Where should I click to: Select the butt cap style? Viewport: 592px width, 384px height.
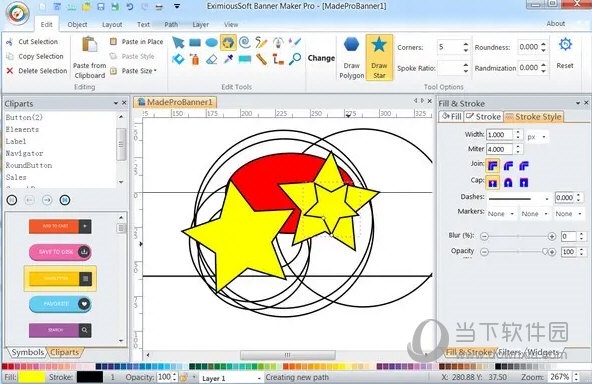coord(493,183)
